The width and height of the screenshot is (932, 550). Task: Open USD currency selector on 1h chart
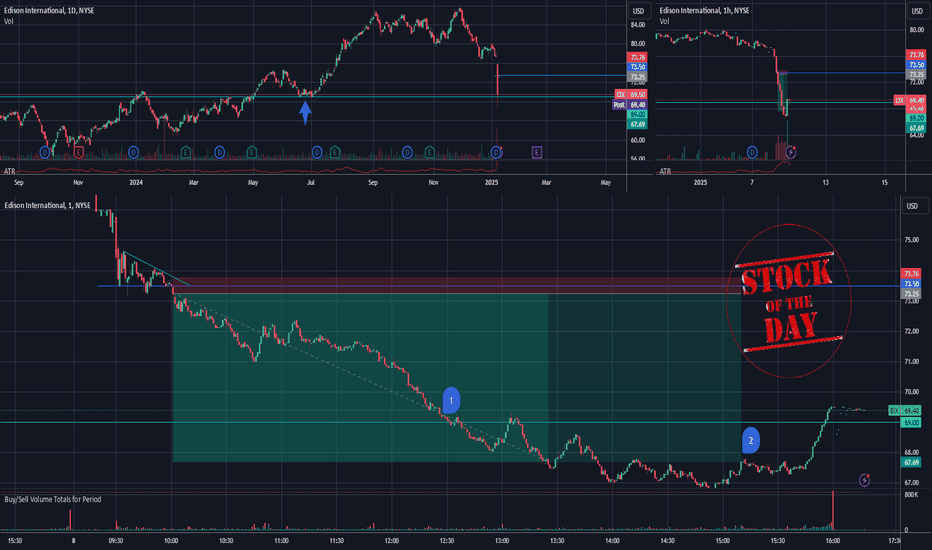(x=917, y=11)
